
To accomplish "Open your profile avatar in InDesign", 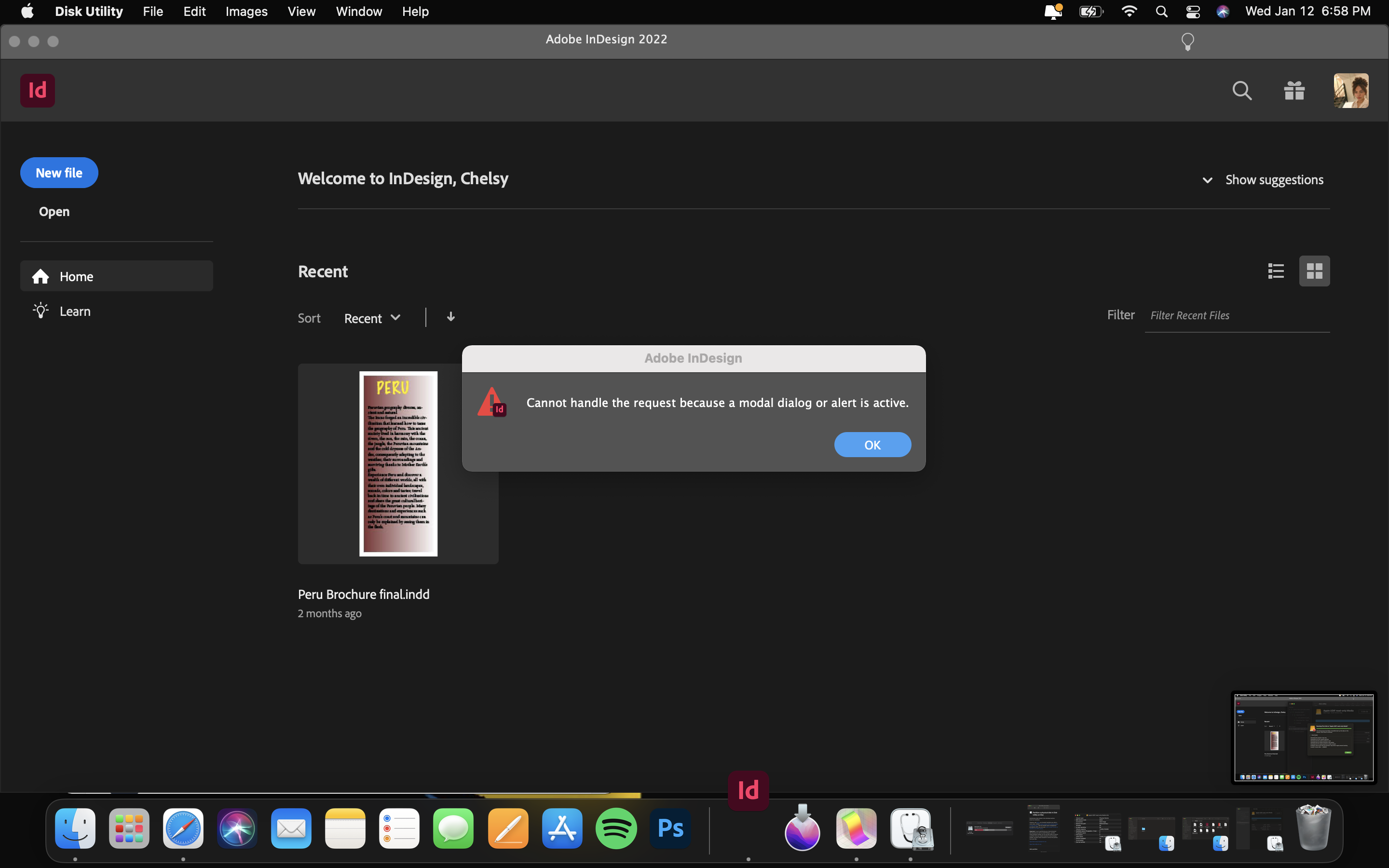I will pyautogui.click(x=1350, y=90).
